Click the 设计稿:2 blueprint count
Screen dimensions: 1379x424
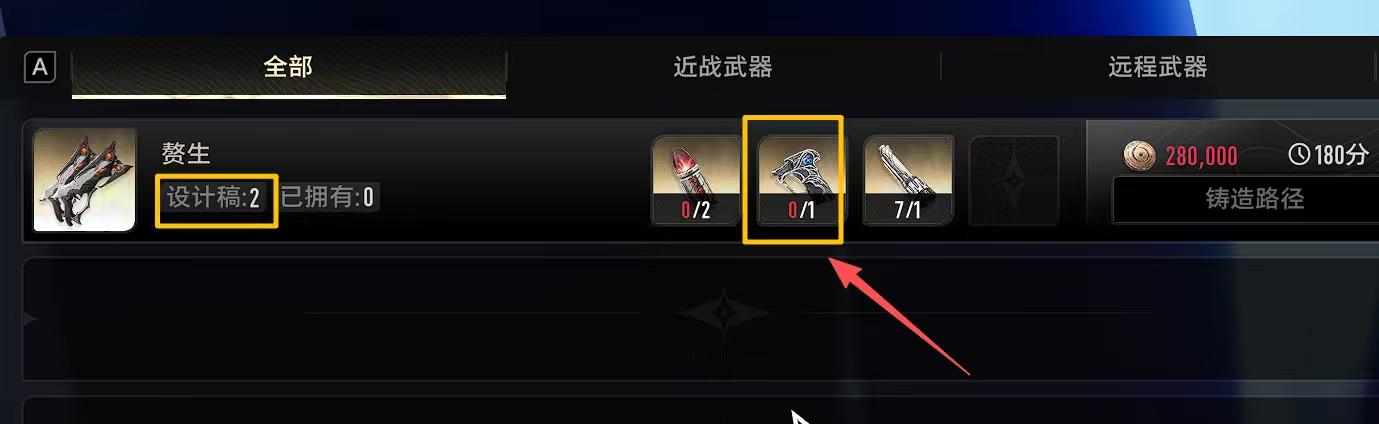point(214,197)
